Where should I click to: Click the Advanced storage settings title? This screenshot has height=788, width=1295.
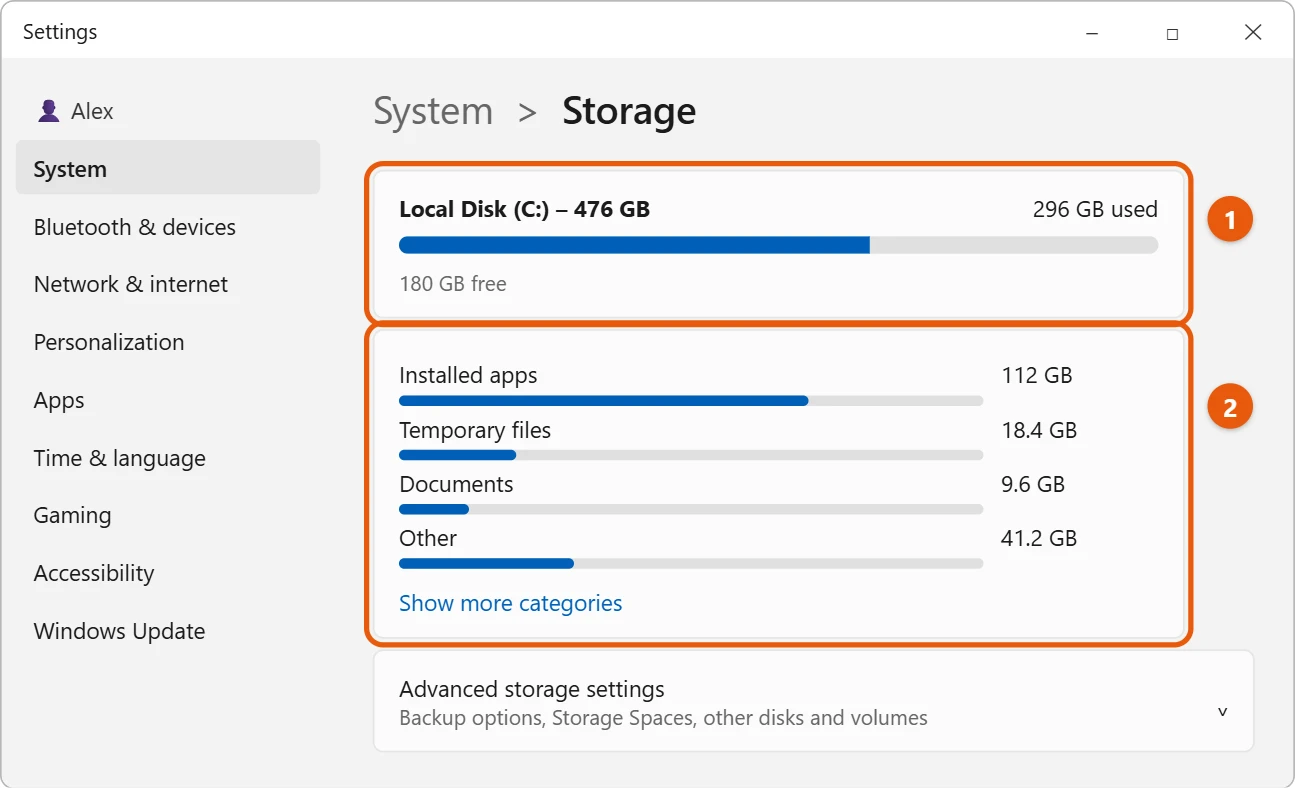(532, 689)
